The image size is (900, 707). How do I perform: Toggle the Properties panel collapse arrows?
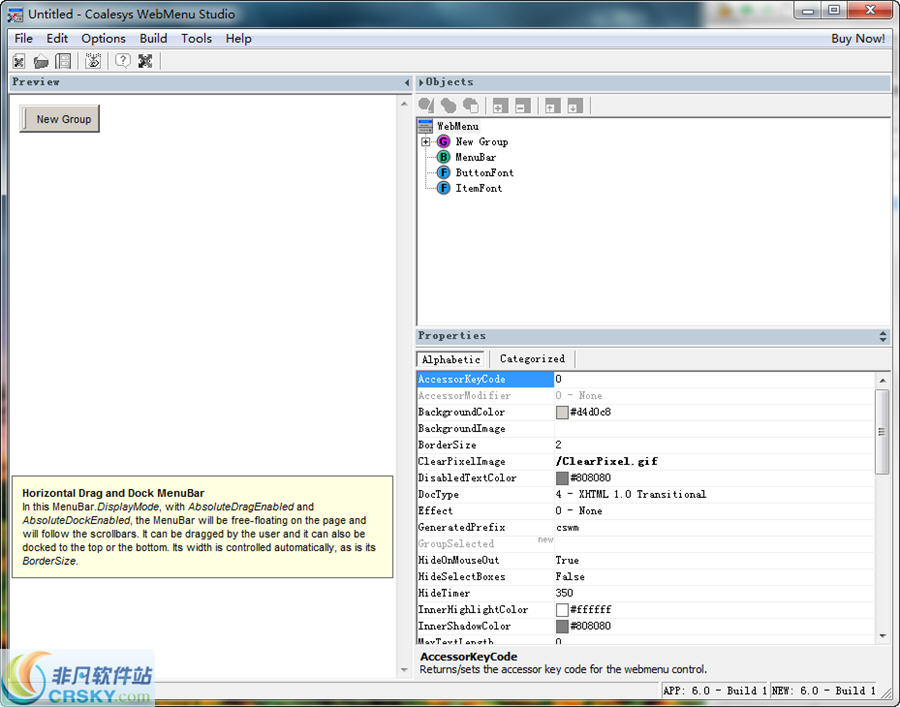click(x=883, y=336)
